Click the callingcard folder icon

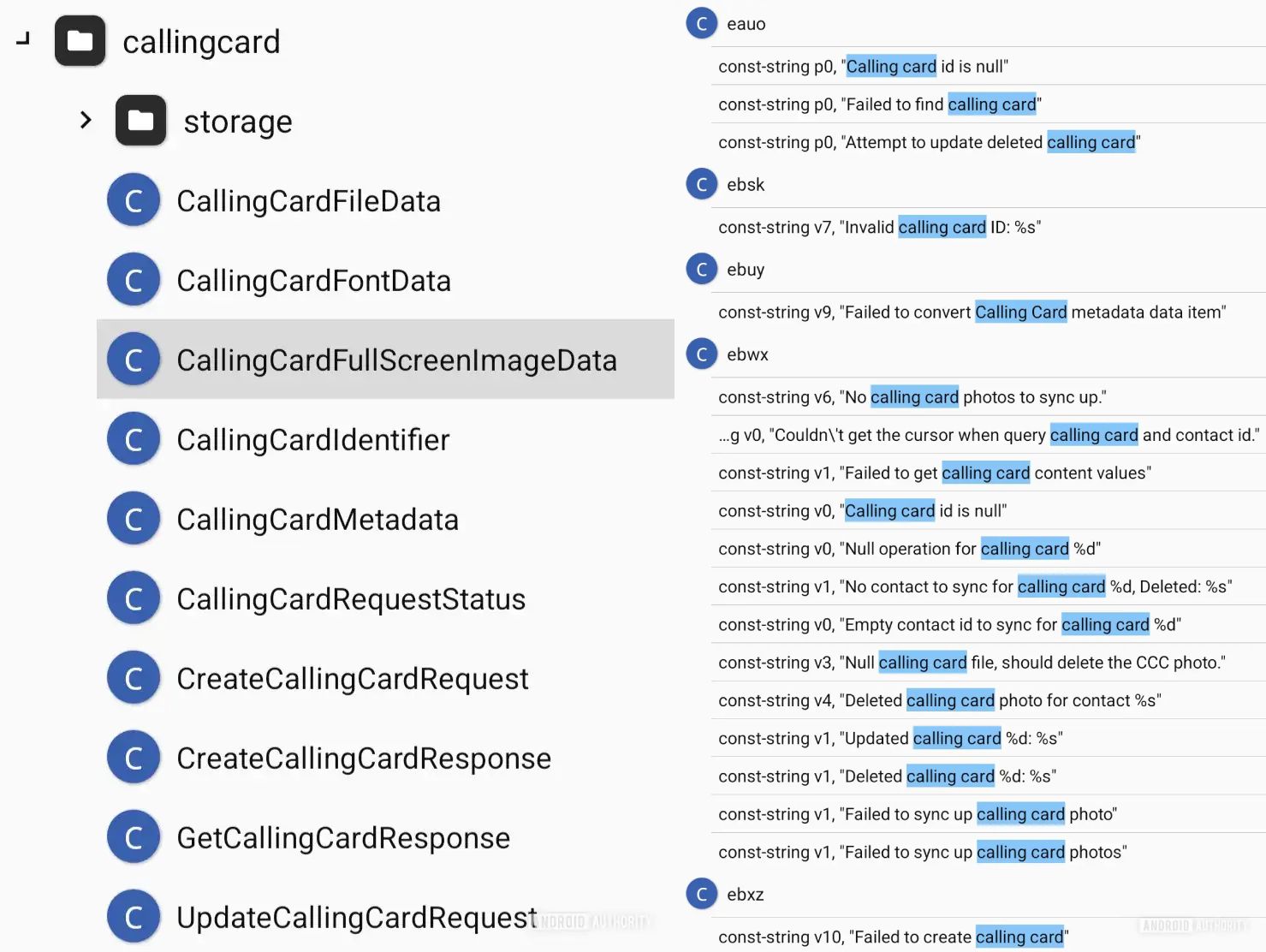tap(80, 40)
